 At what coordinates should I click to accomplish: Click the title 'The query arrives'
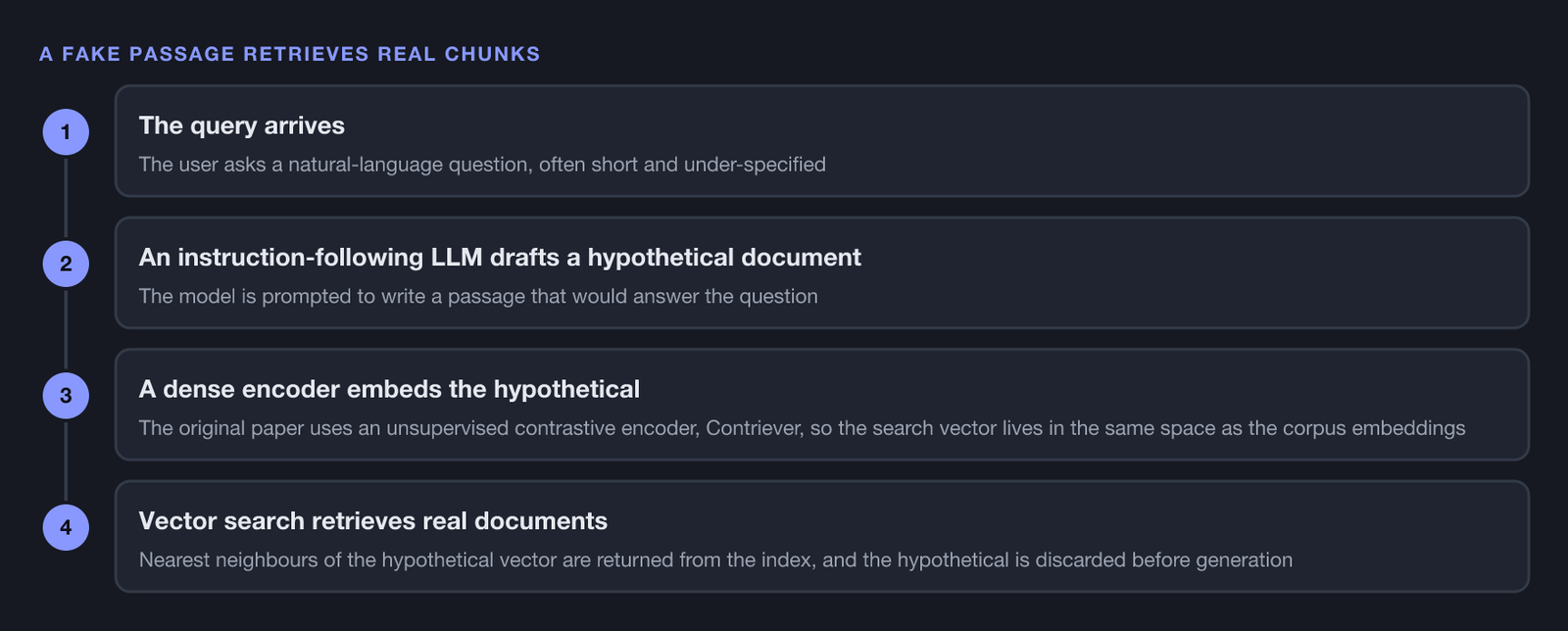[241, 125]
